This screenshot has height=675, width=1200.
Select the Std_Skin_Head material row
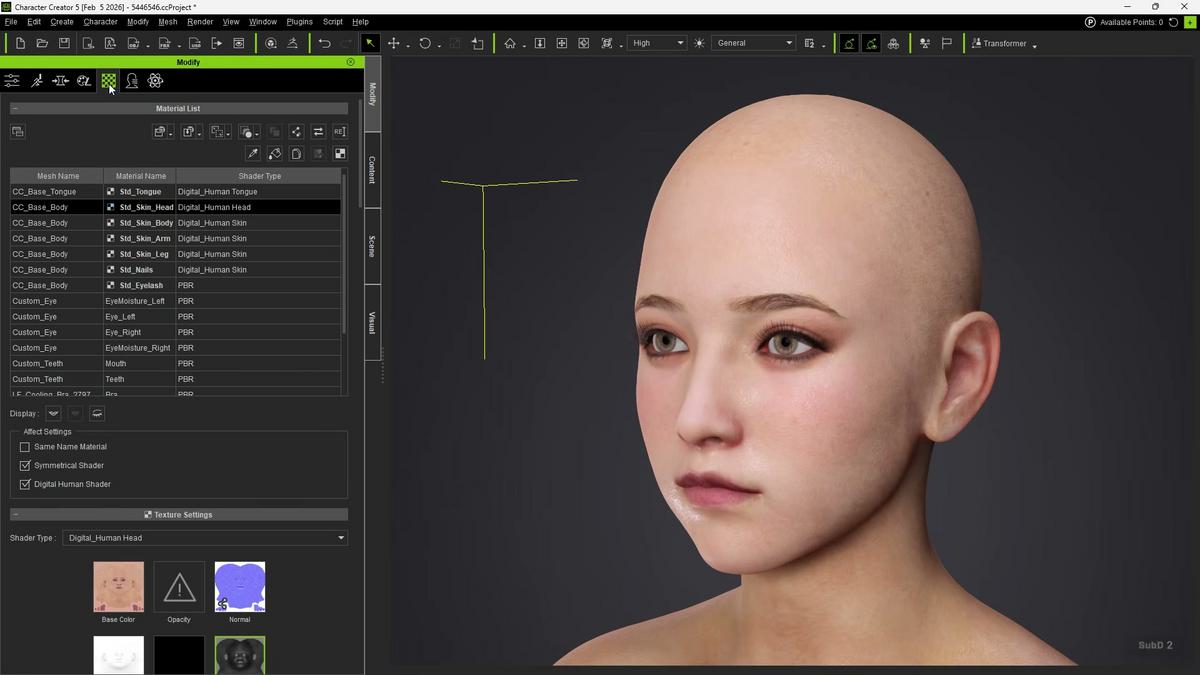[x=145, y=207]
